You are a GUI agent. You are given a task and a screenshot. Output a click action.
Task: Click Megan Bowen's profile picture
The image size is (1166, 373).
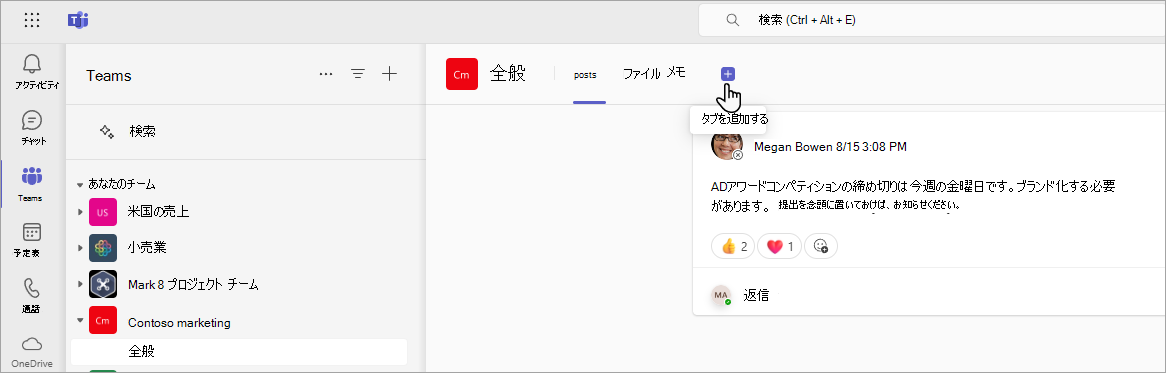pyautogui.click(x=727, y=145)
